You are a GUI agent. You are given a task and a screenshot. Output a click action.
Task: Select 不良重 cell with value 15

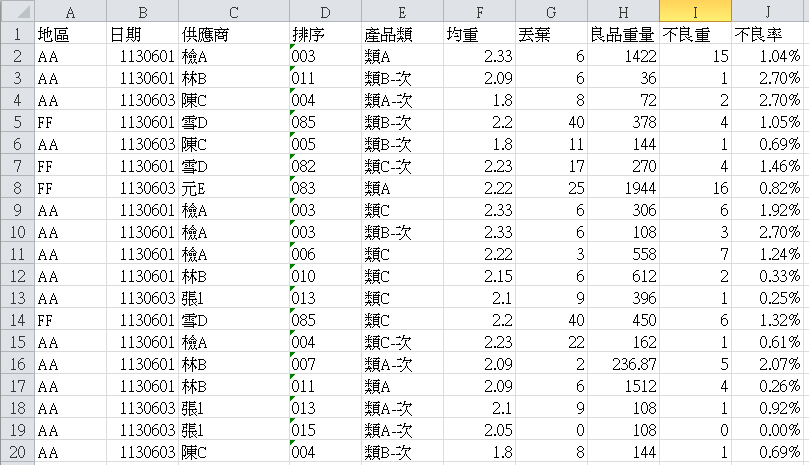click(695, 56)
